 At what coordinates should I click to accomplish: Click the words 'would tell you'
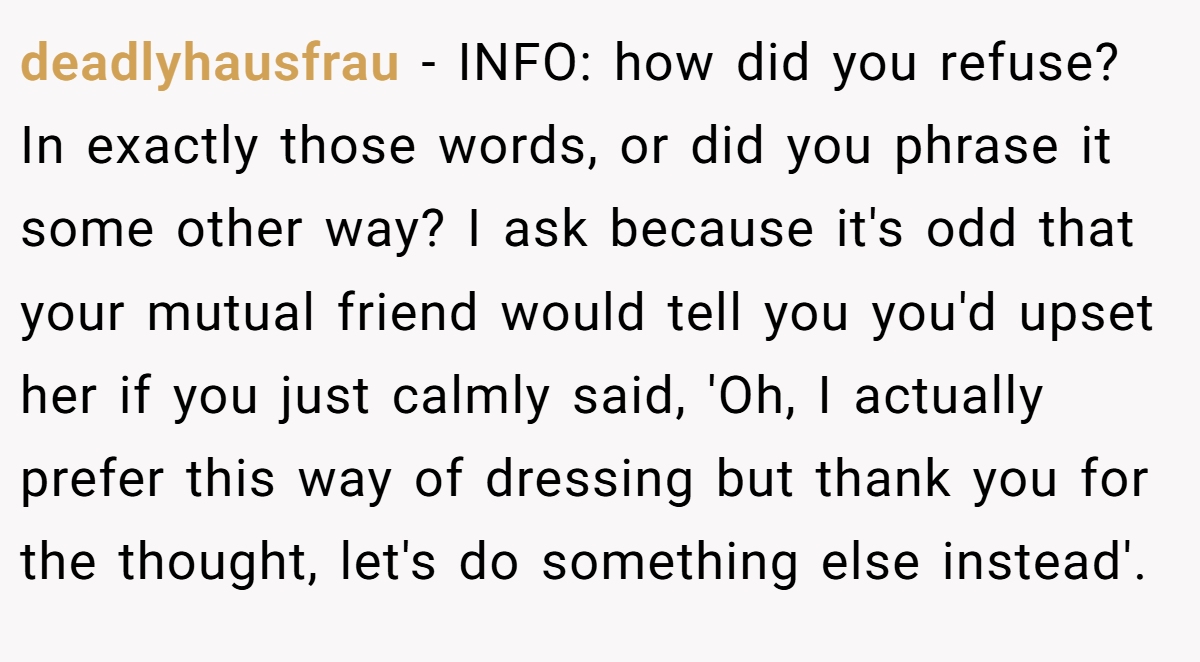pos(676,314)
